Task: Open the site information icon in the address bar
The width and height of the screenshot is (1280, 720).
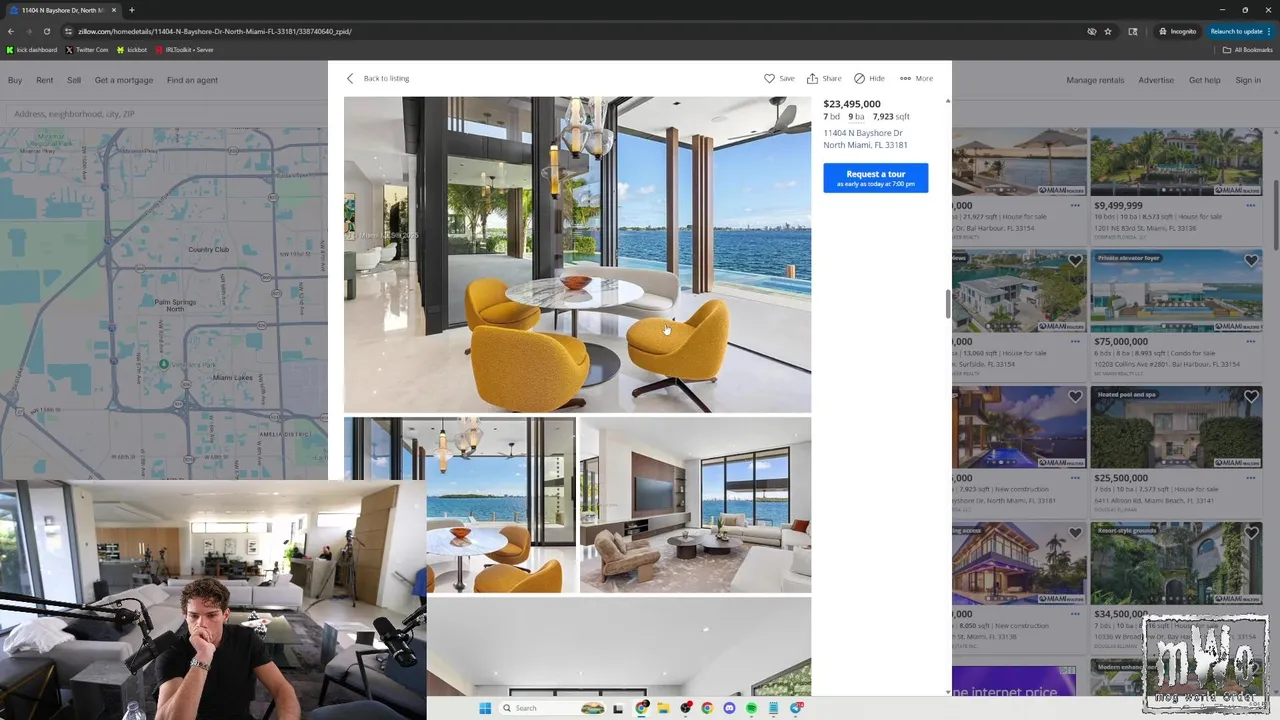Action: 69,31
